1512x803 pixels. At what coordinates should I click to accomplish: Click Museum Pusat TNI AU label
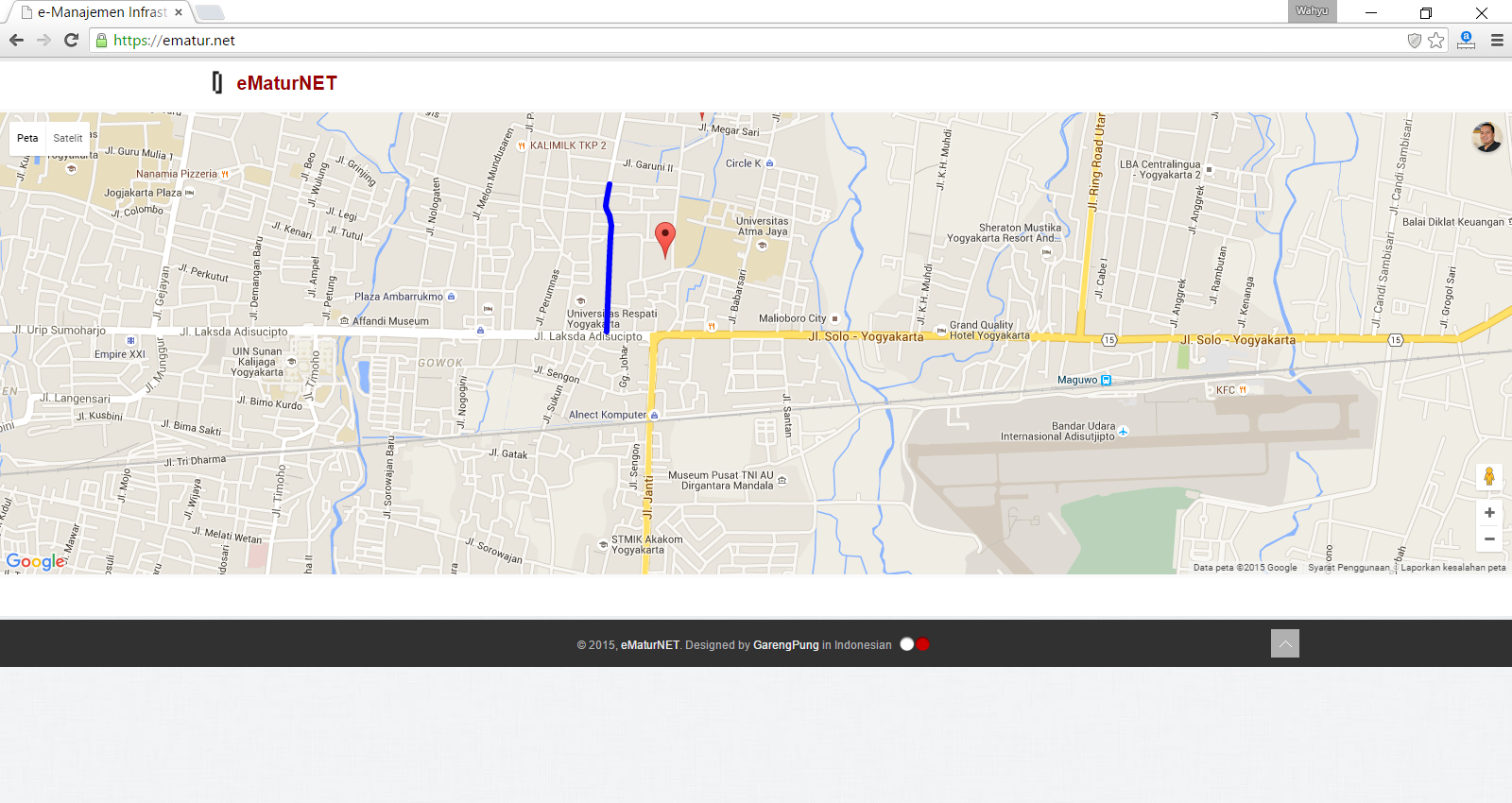coord(721,481)
